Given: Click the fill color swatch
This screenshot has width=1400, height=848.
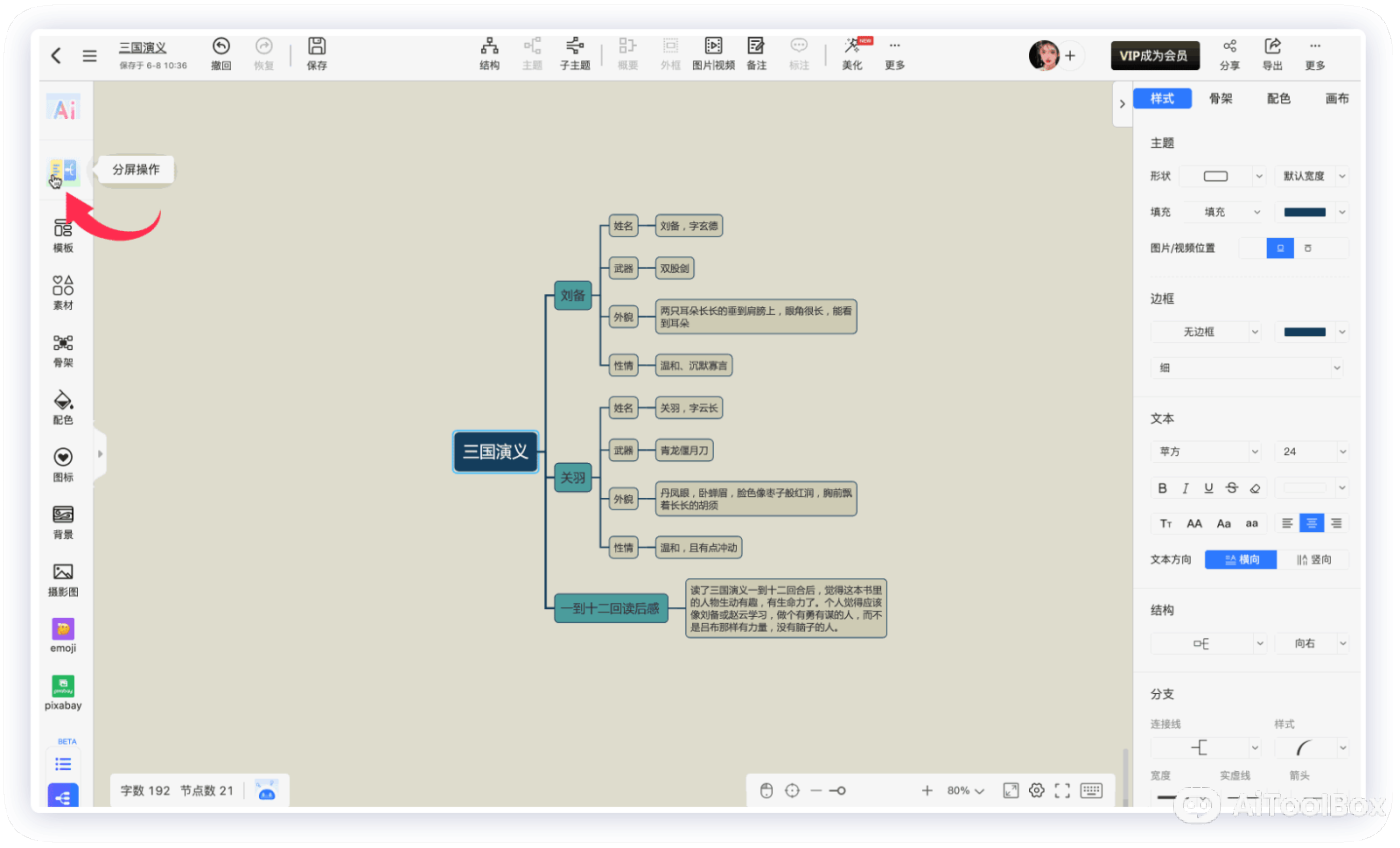Looking at the screenshot, I should 1304,212.
